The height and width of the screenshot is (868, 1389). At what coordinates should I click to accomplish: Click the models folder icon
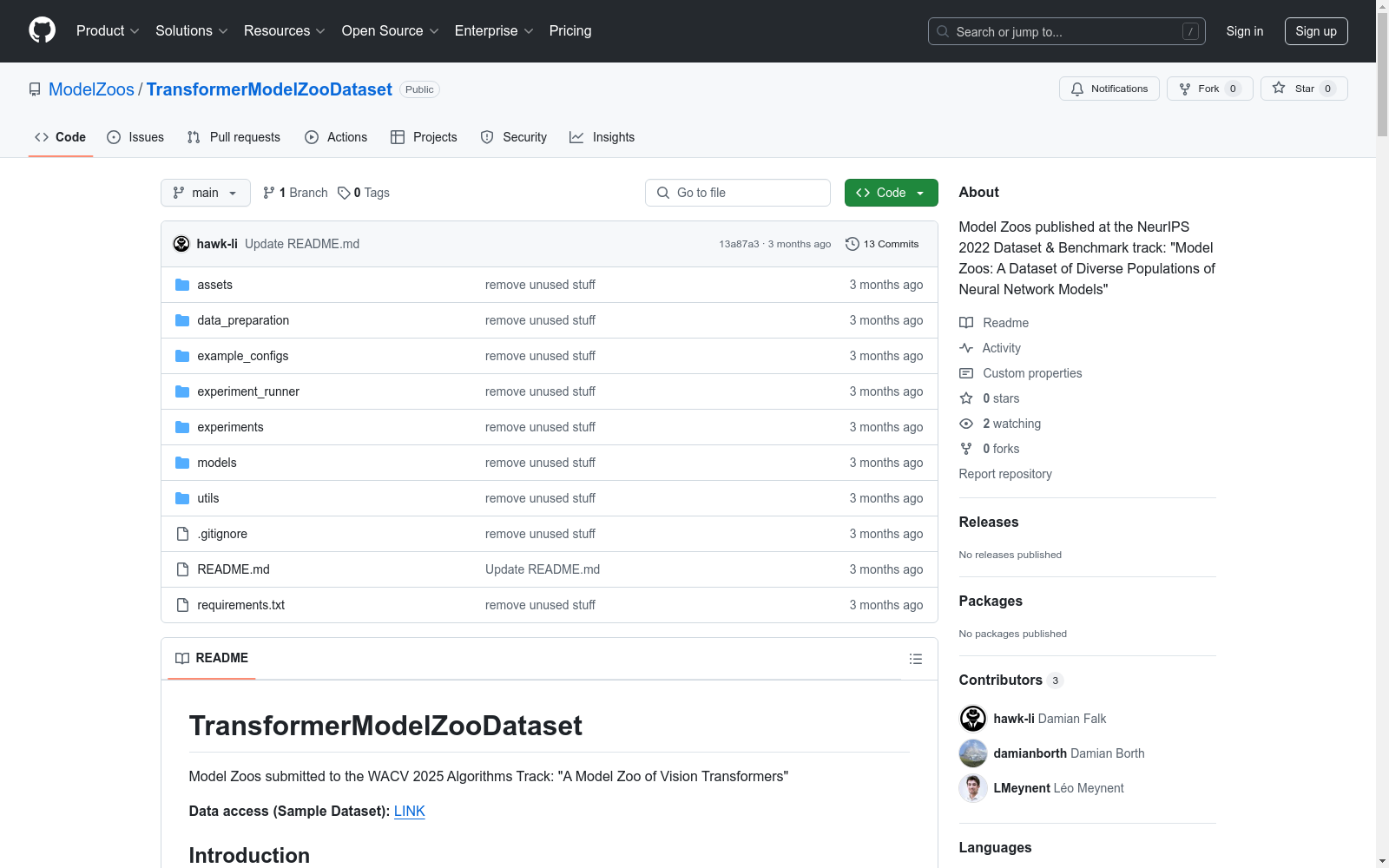[x=182, y=463]
